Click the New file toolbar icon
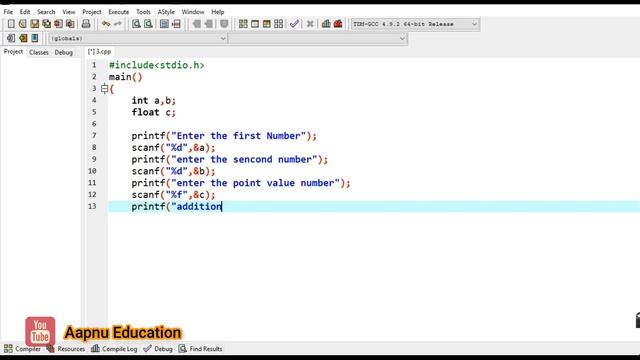This screenshot has width=640, height=360. (11, 24)
